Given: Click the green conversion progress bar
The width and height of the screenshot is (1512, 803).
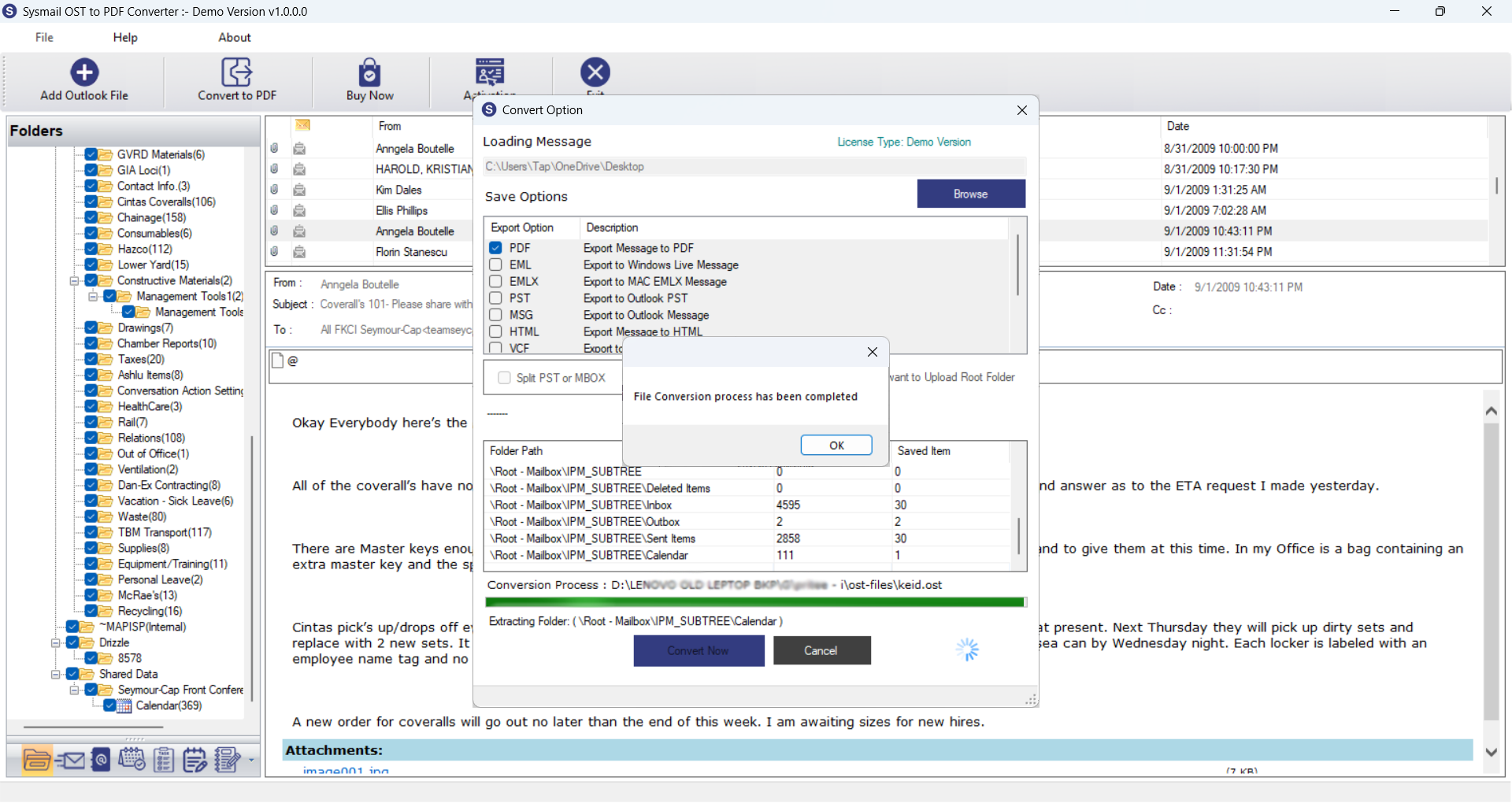Looking at the screenshot, I should pos(755,602).
